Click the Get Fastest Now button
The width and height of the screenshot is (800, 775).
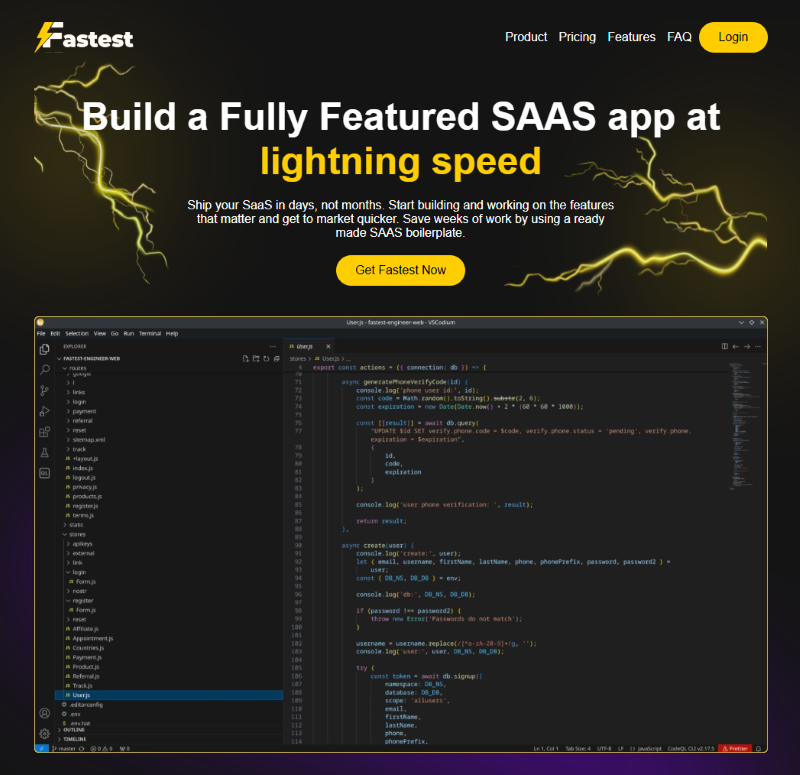(400, 270)
